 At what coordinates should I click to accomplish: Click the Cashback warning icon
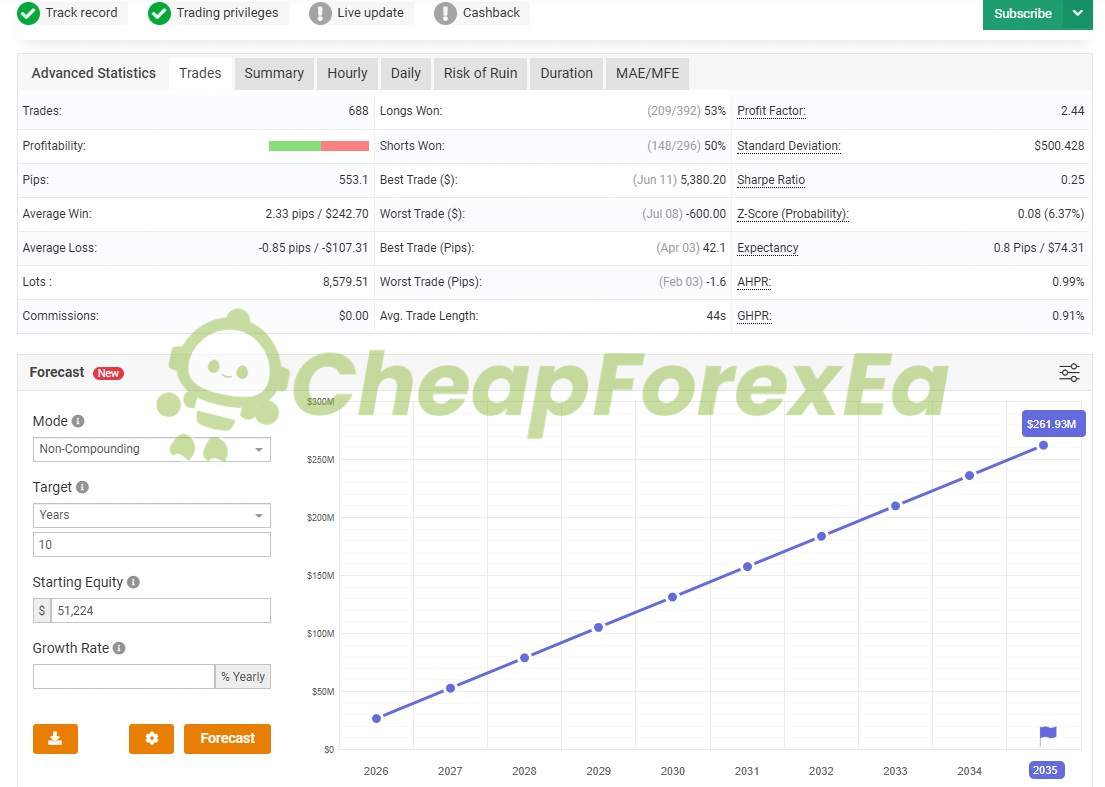click(445, 13)
